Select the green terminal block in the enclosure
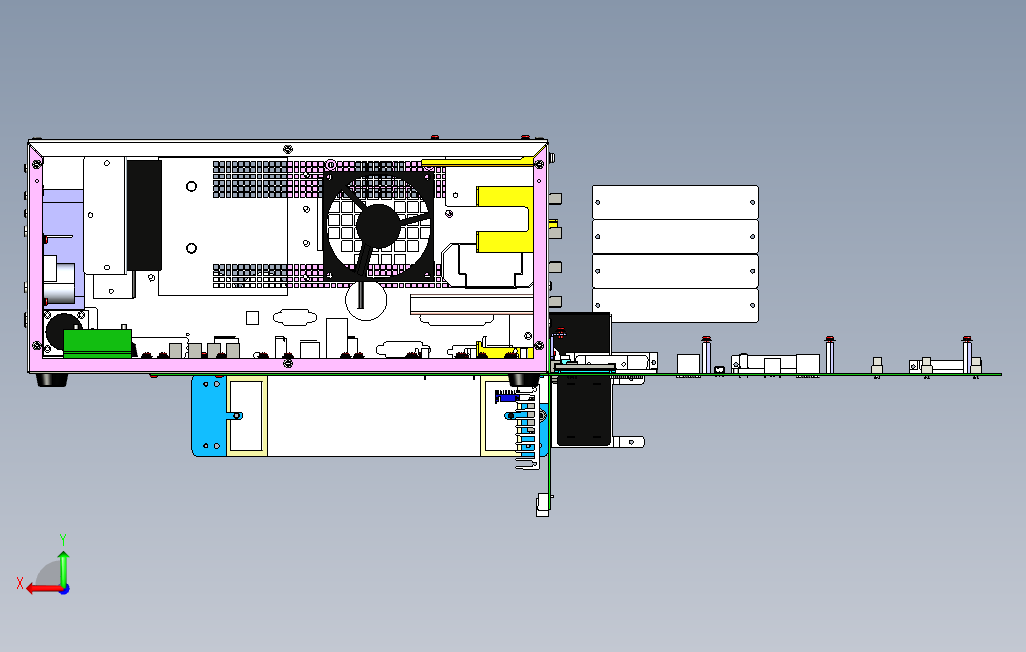This screenshot has width=1026, height=652. 97,343
